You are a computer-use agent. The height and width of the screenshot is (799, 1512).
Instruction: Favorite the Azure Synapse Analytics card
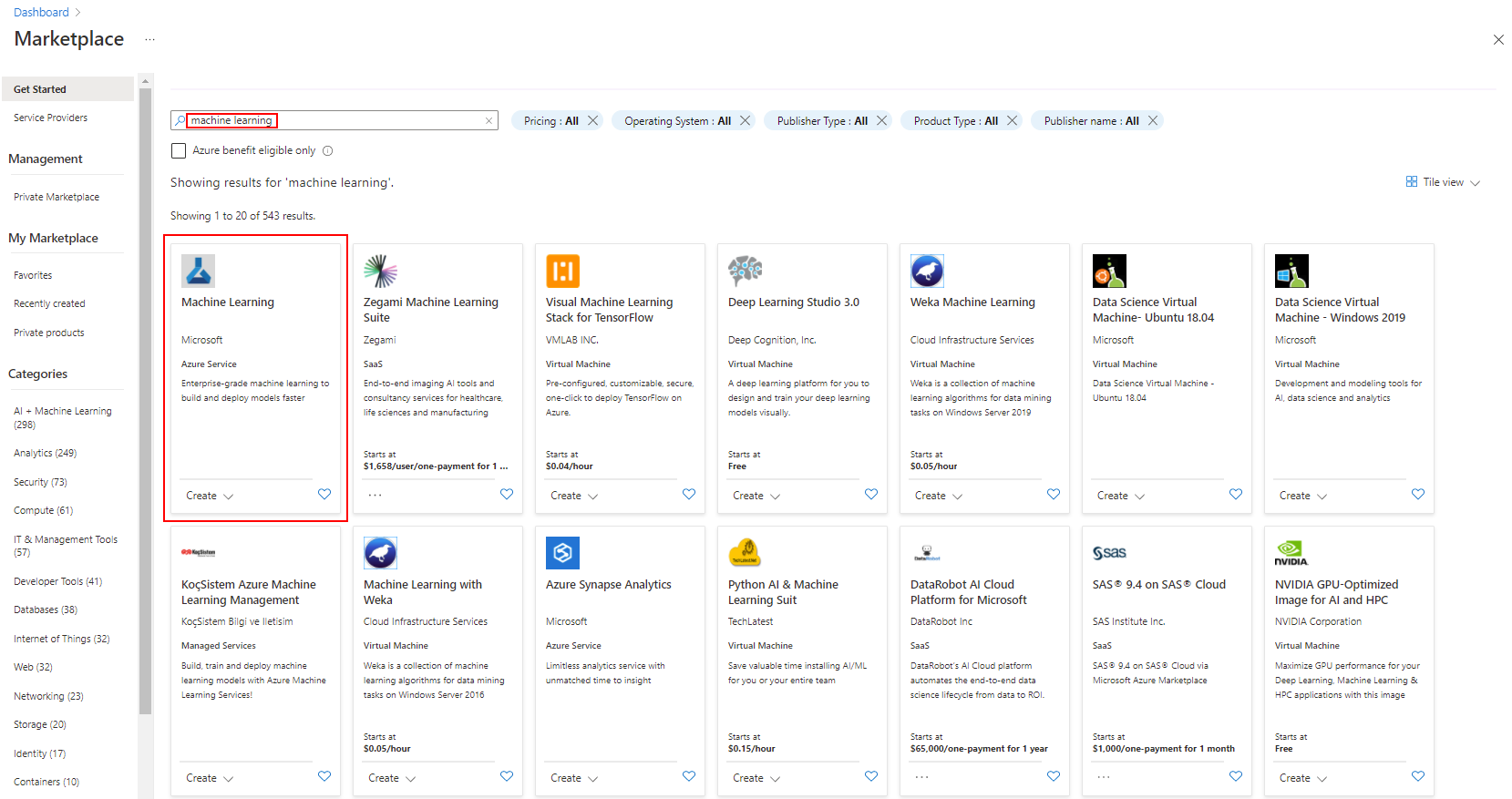[689, 776]
